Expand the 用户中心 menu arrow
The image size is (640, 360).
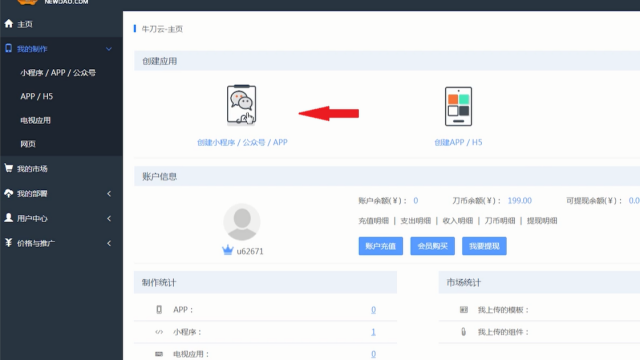coord(109,218)
